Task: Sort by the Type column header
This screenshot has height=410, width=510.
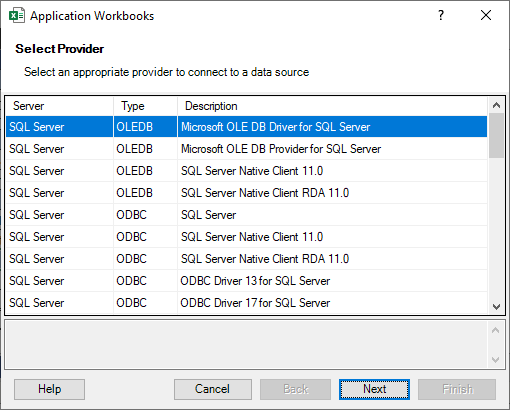Action: tap(145, 106)
